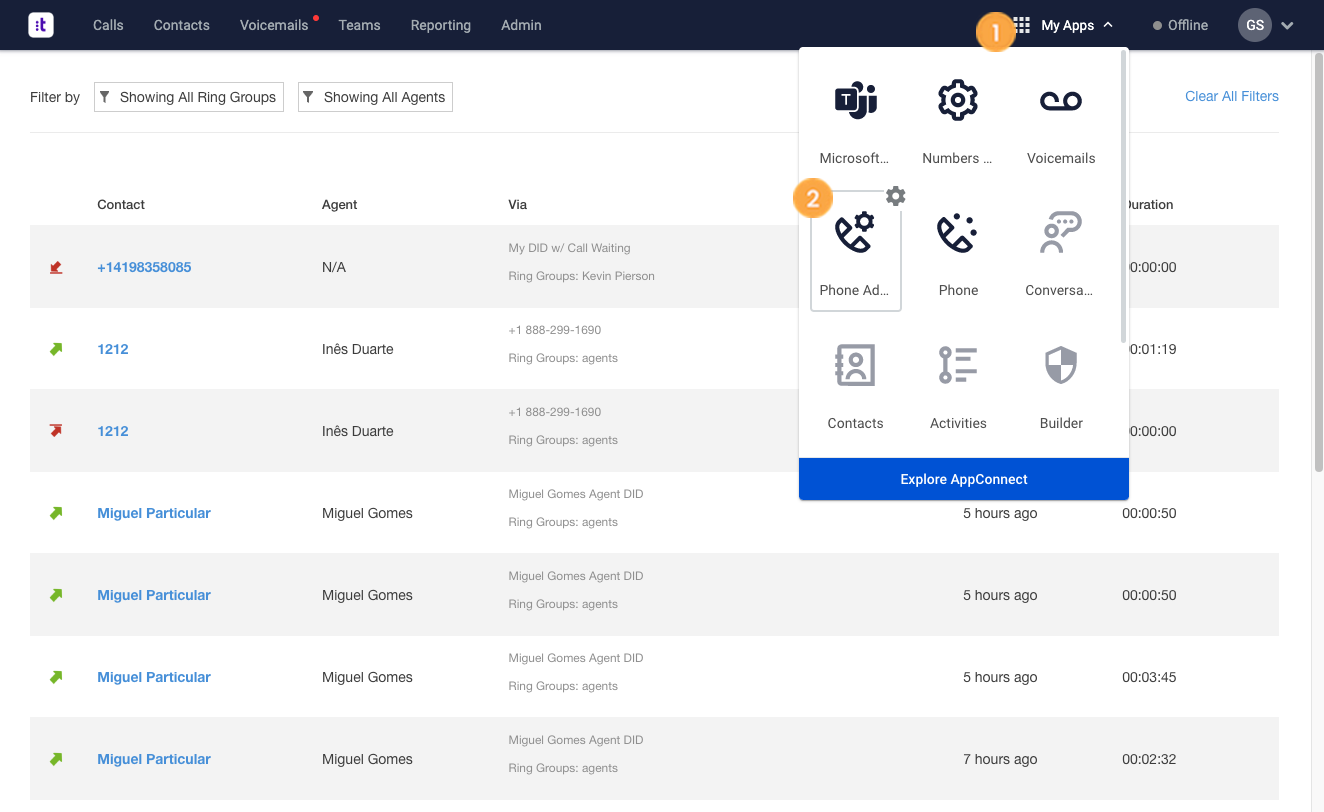Click Explore AppConnect button
Image resolution: width=1324 pixels, height=812 pixels.
click(964, 479)
